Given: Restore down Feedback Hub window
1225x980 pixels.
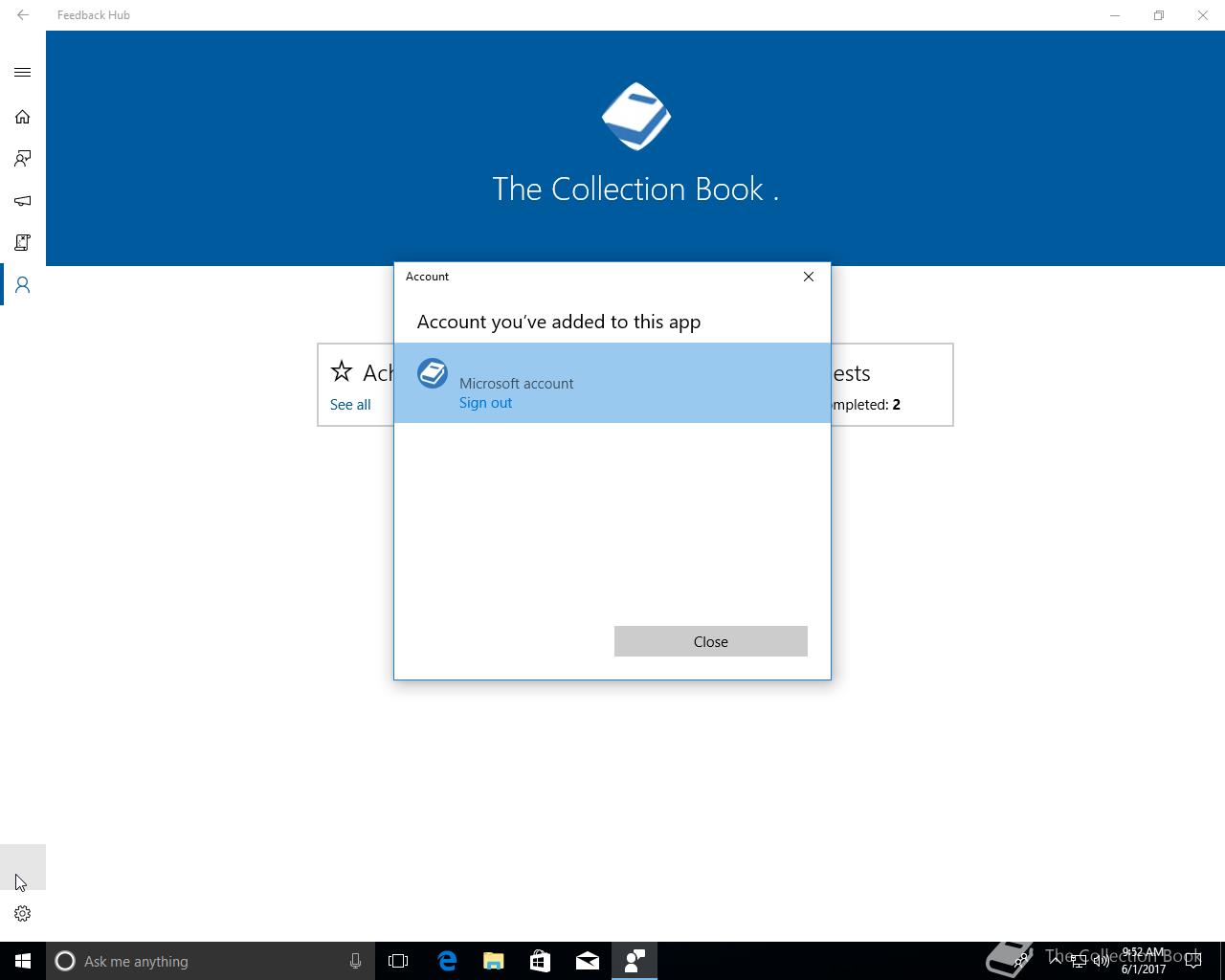Looking at the screenshot, I should [x=1159, y=15].
